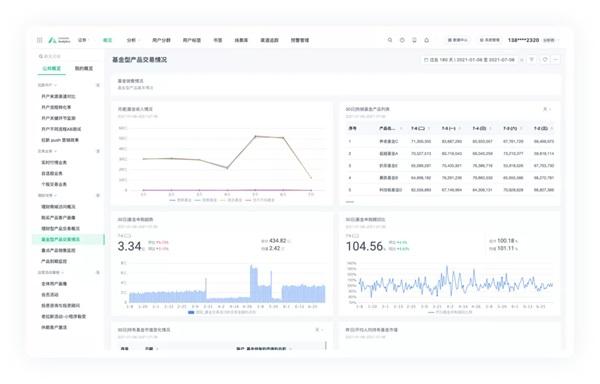Click the refresh icon beside the date range
The image size is (600, 384).
coord(545,60)
